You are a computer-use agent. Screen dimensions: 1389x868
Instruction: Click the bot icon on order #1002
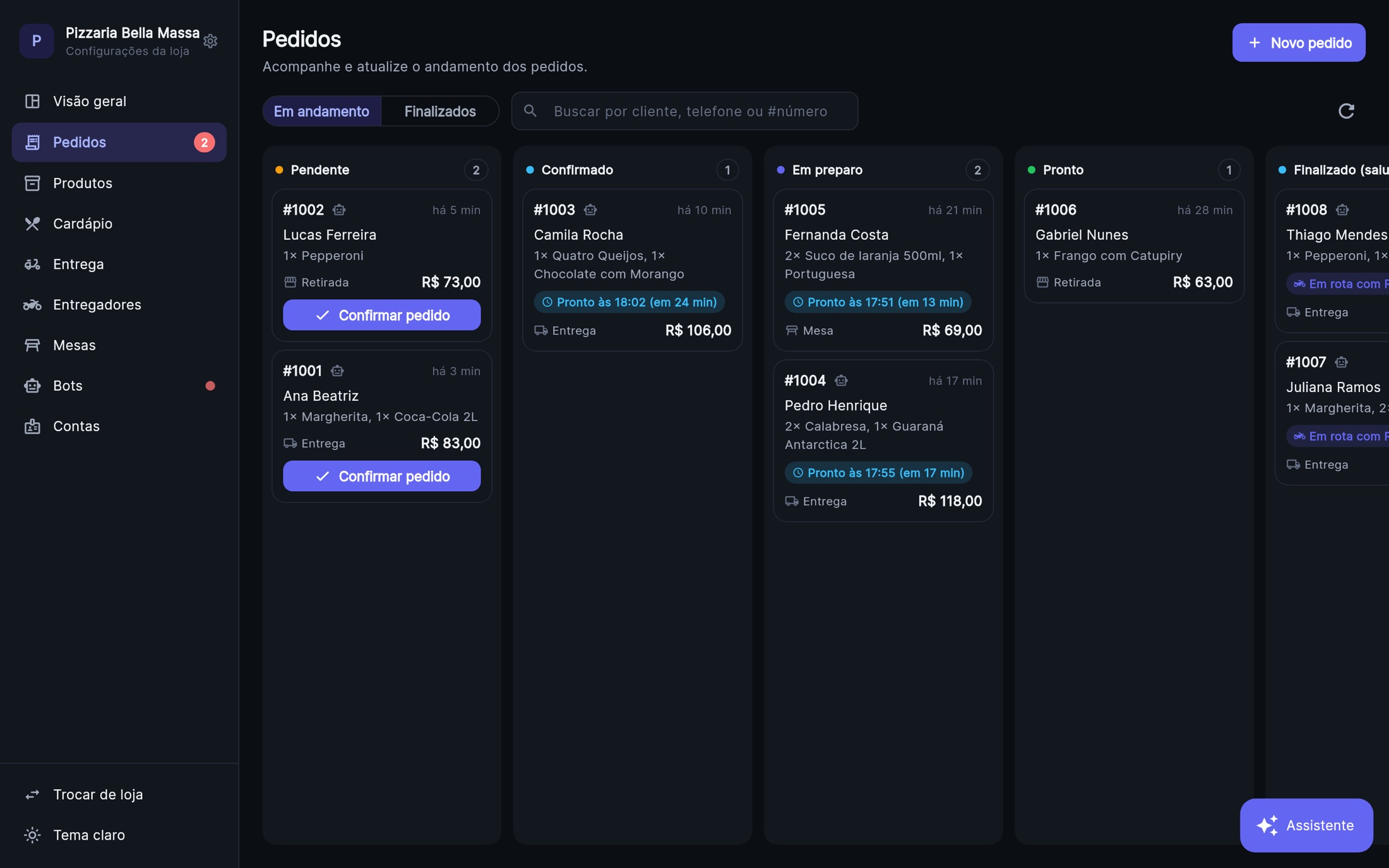pyautogui.click(x=339, y=210)
